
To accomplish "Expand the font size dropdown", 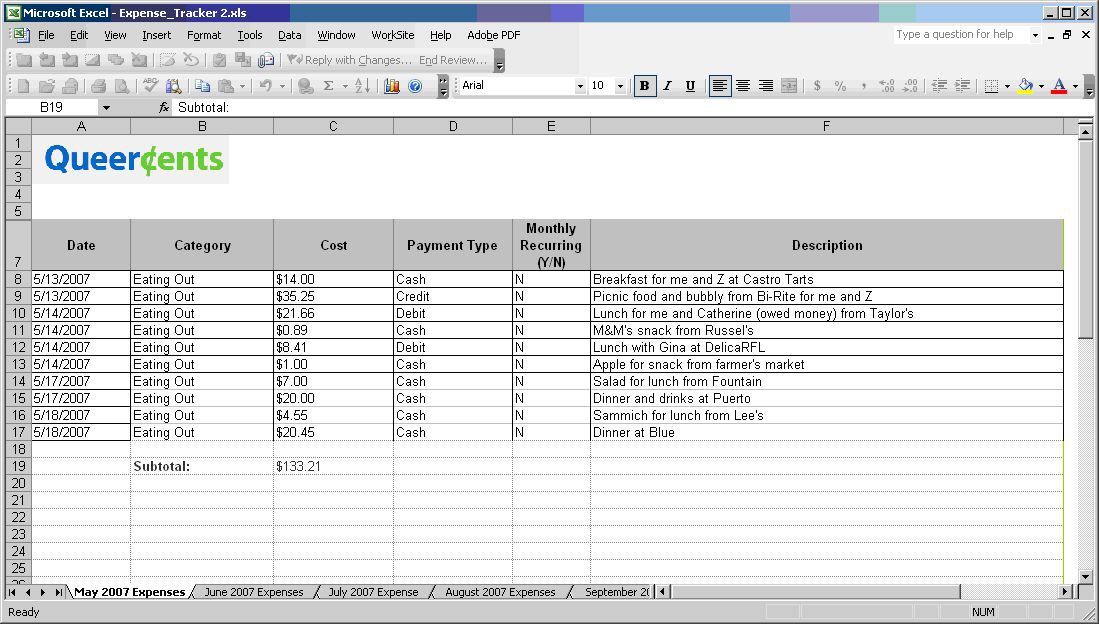I will pyautogui.click(x=620, y=86).
